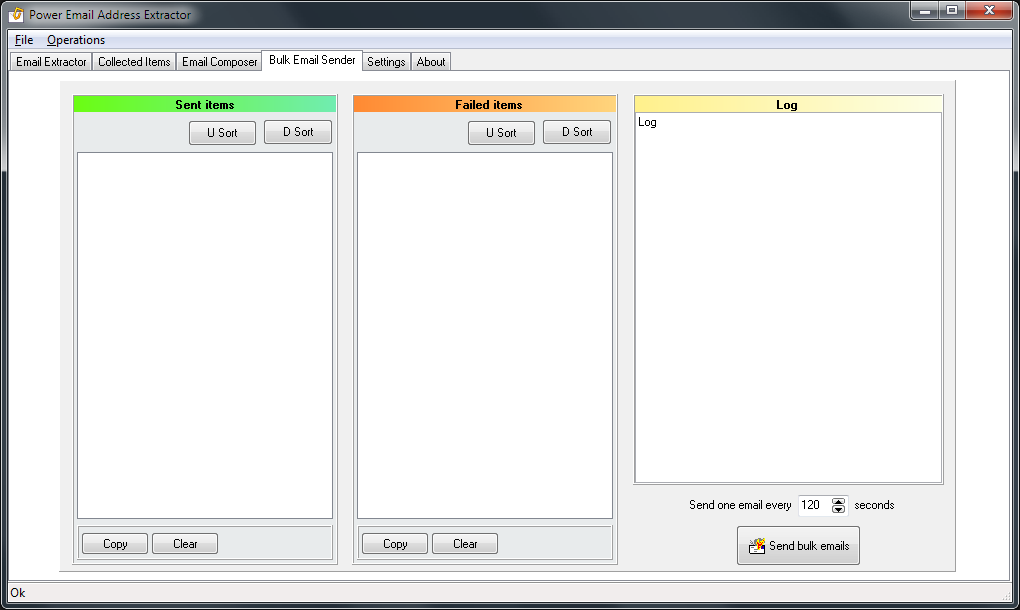Viewport: 1020px width, 610px height.
Task: Clear the Sent items list
Action: 185,544
